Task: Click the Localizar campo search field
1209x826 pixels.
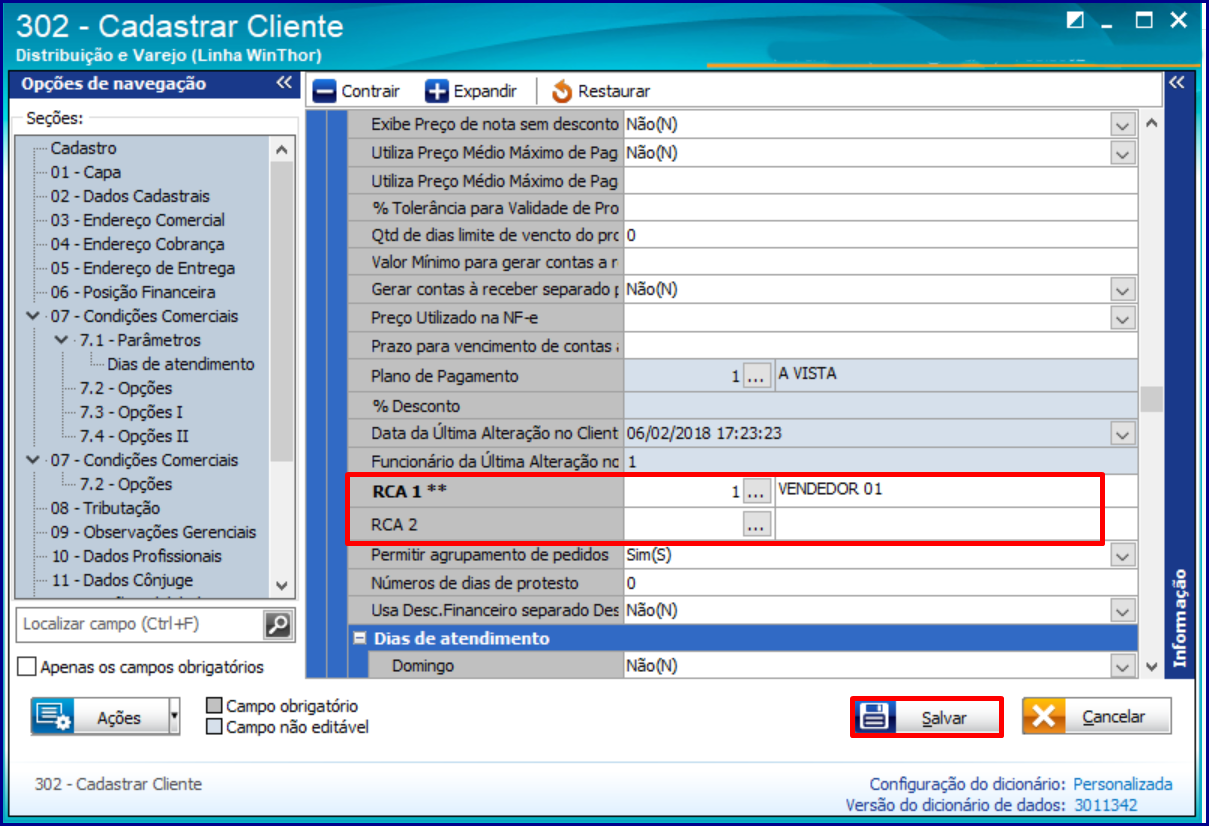Action: [140, 625]
